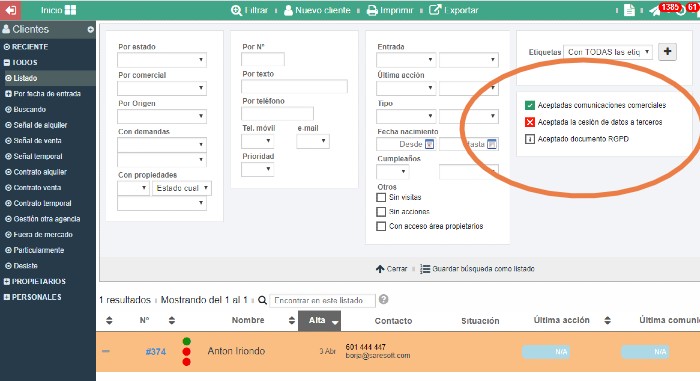Open the Por comercial dropdown

pos(162,88)
